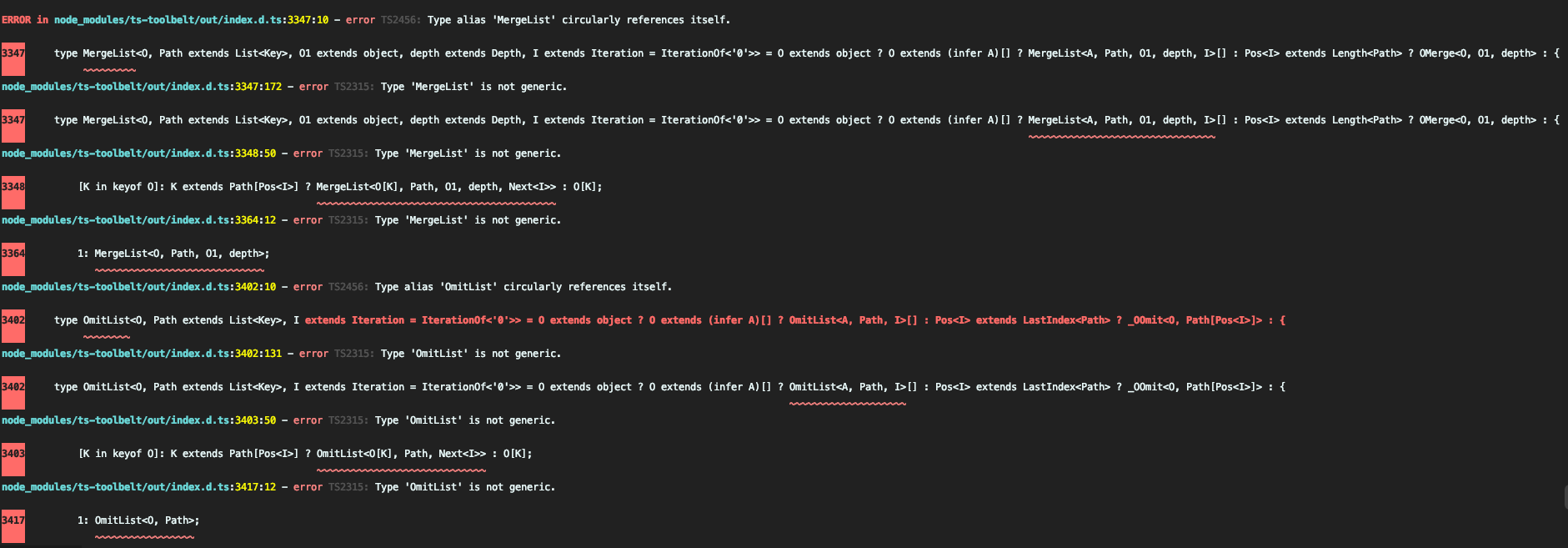1568x548 pixels.
Task: Click the scrollbar handle at the right edge
Action: [x=1565, y=497]
